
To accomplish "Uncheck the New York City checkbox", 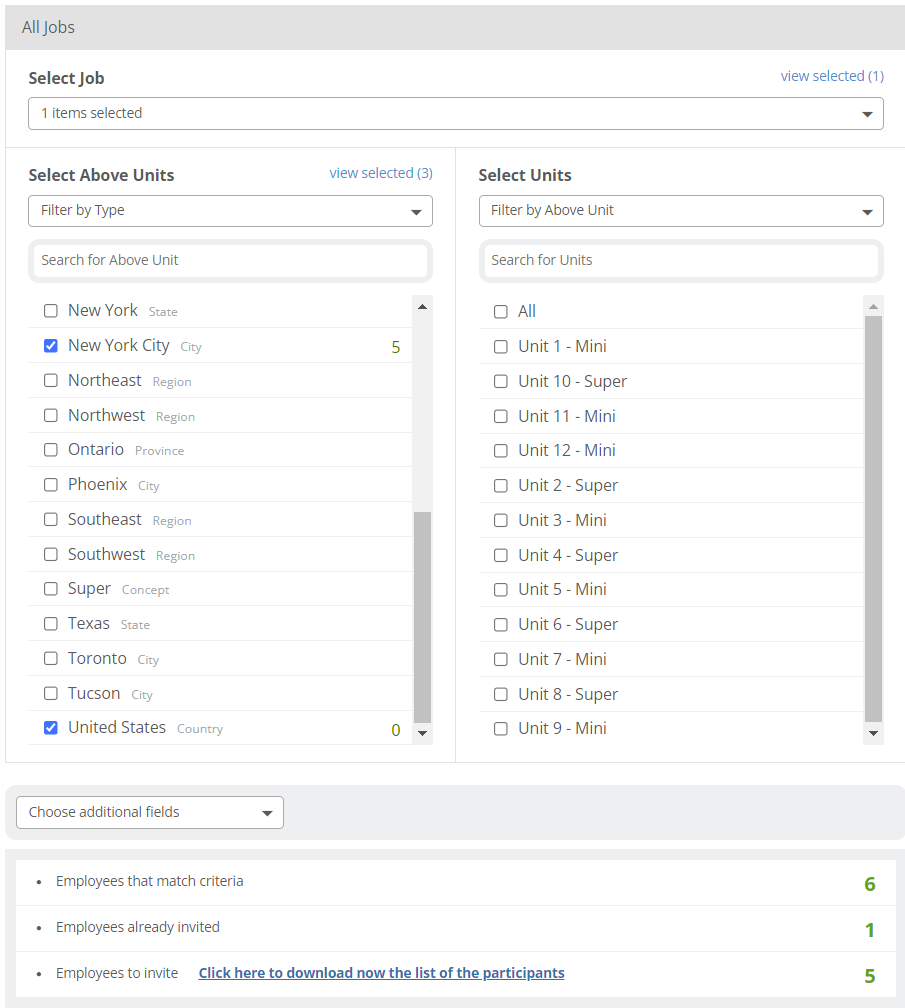I will pyautogui.click(x=51, y=346).
